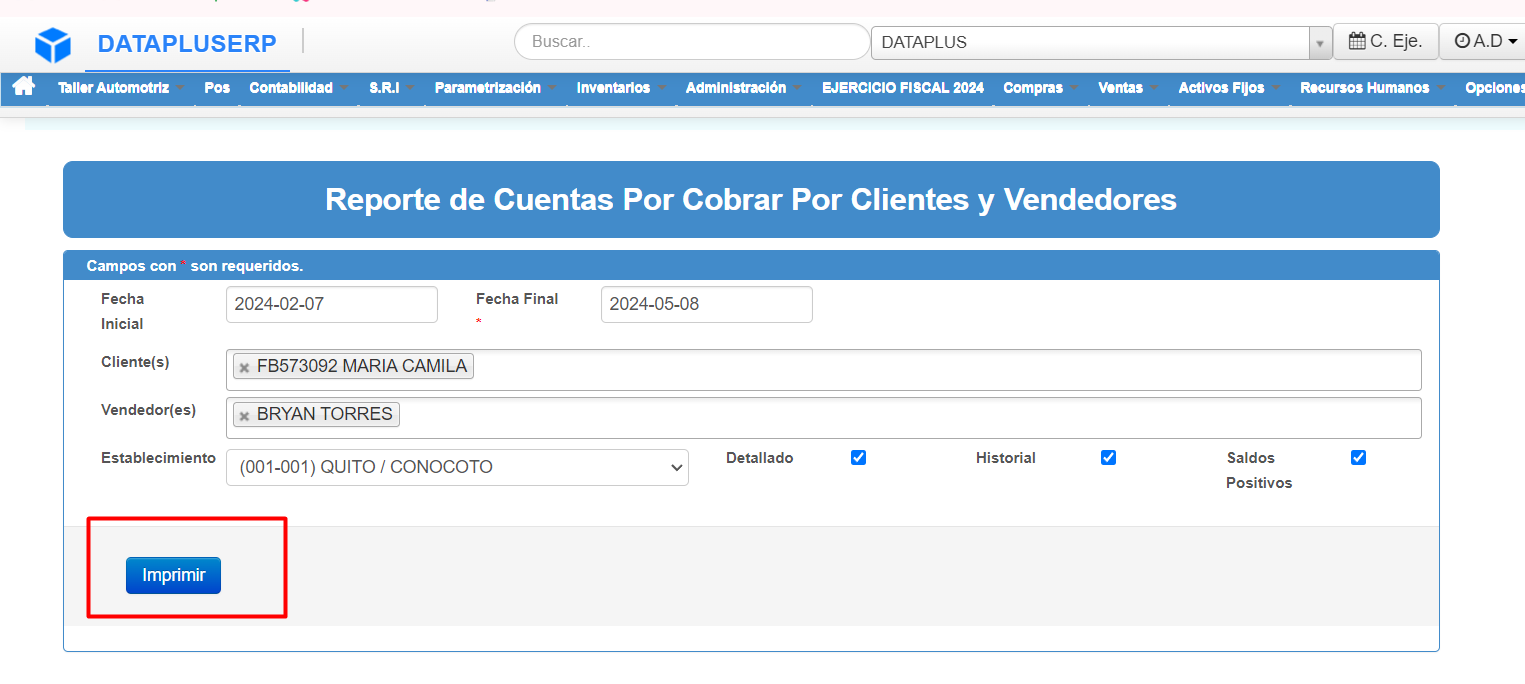Expand the Activos Fijos menu

click(1229, 88)
